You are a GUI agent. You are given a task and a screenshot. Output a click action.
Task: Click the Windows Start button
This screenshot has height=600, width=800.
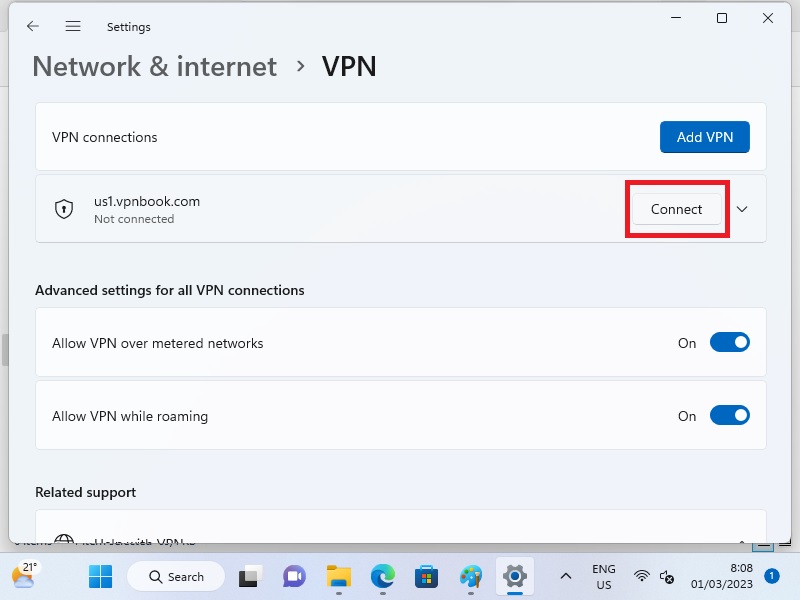click(100, 577)
